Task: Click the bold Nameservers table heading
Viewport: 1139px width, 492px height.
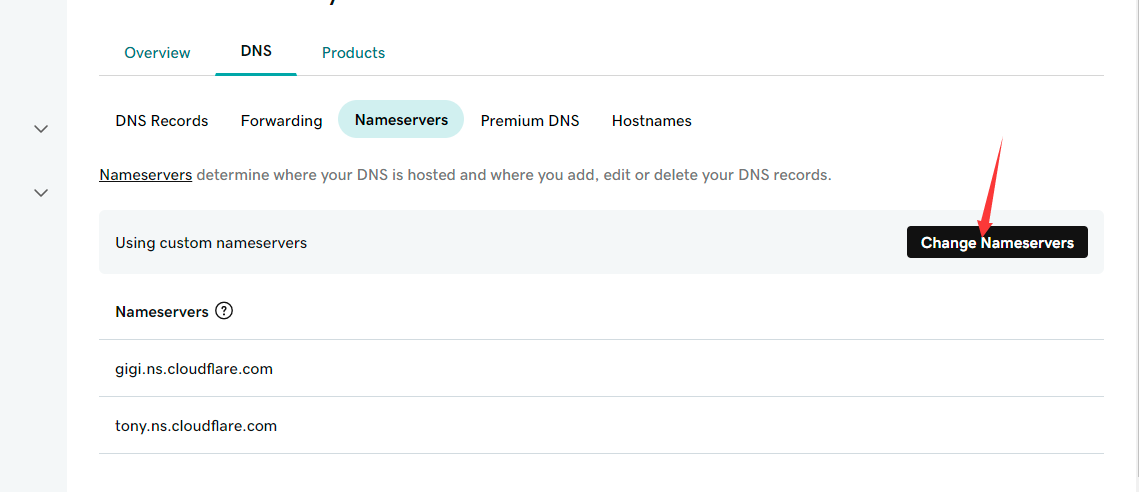Action: coord(162,311)
